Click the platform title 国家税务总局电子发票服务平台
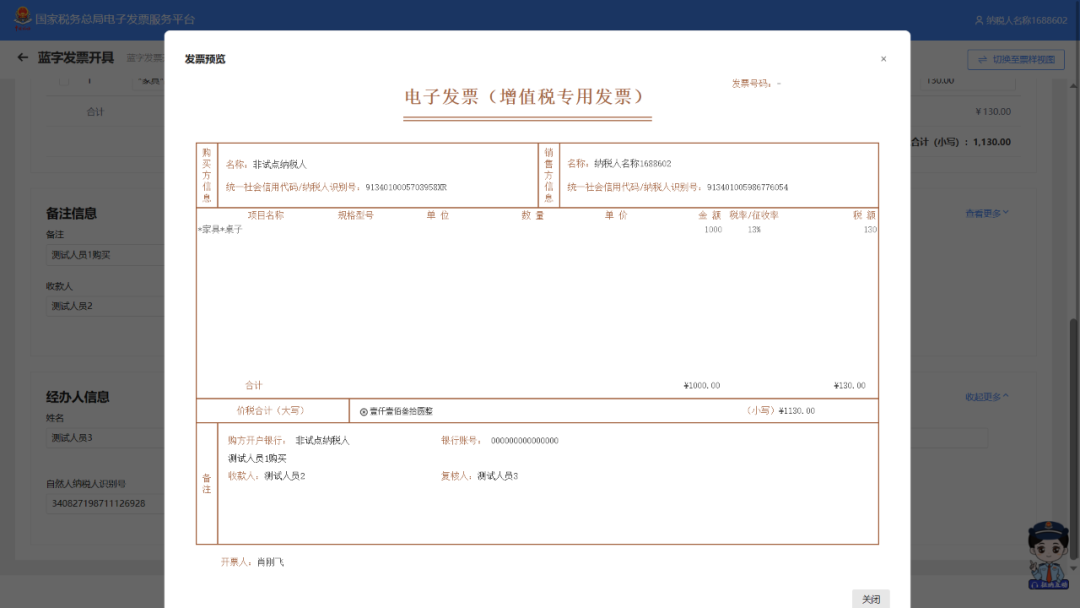Screen dimensions: 1080x608 pos(115,19)
